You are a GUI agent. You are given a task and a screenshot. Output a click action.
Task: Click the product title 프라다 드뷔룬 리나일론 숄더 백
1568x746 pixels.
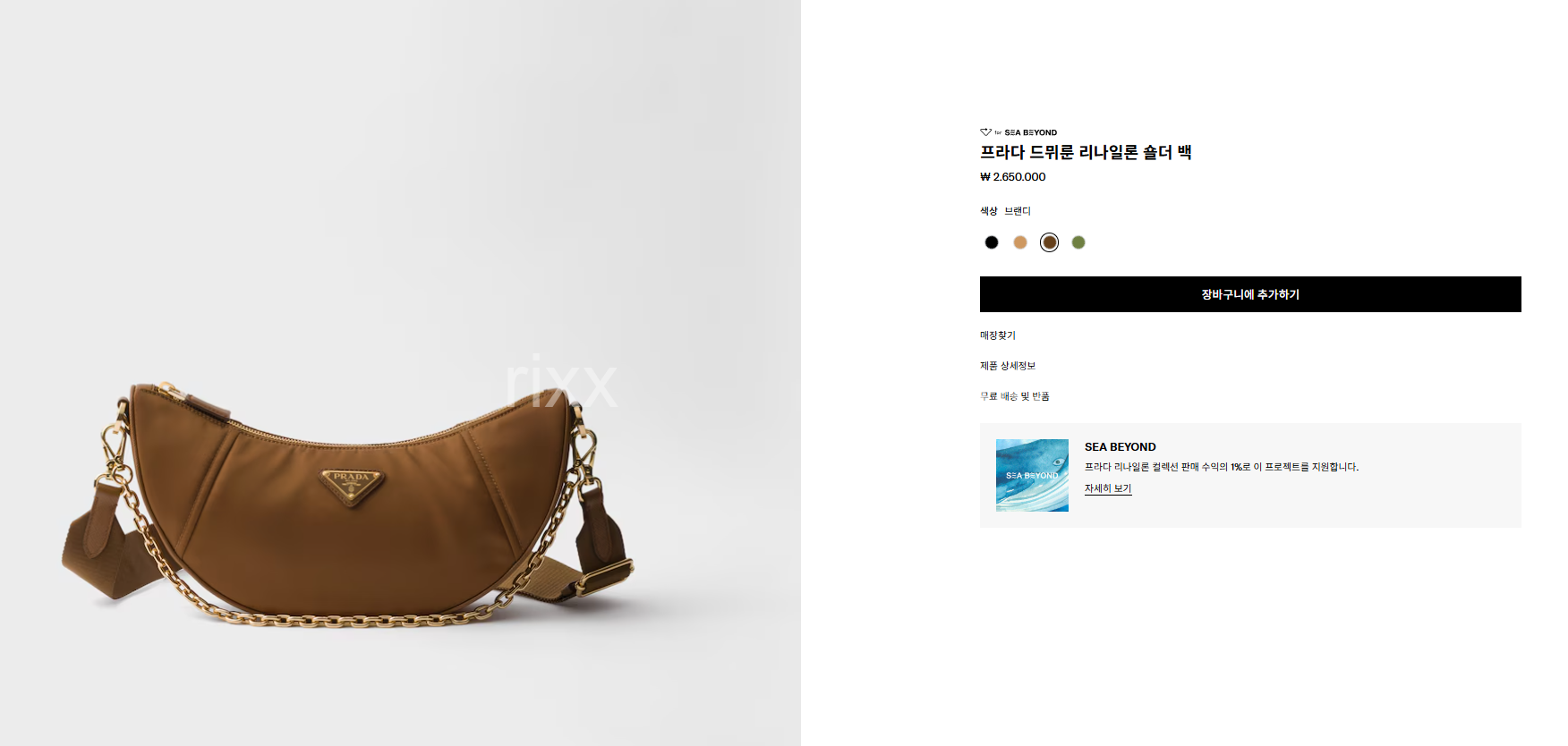pos(1086,152)
